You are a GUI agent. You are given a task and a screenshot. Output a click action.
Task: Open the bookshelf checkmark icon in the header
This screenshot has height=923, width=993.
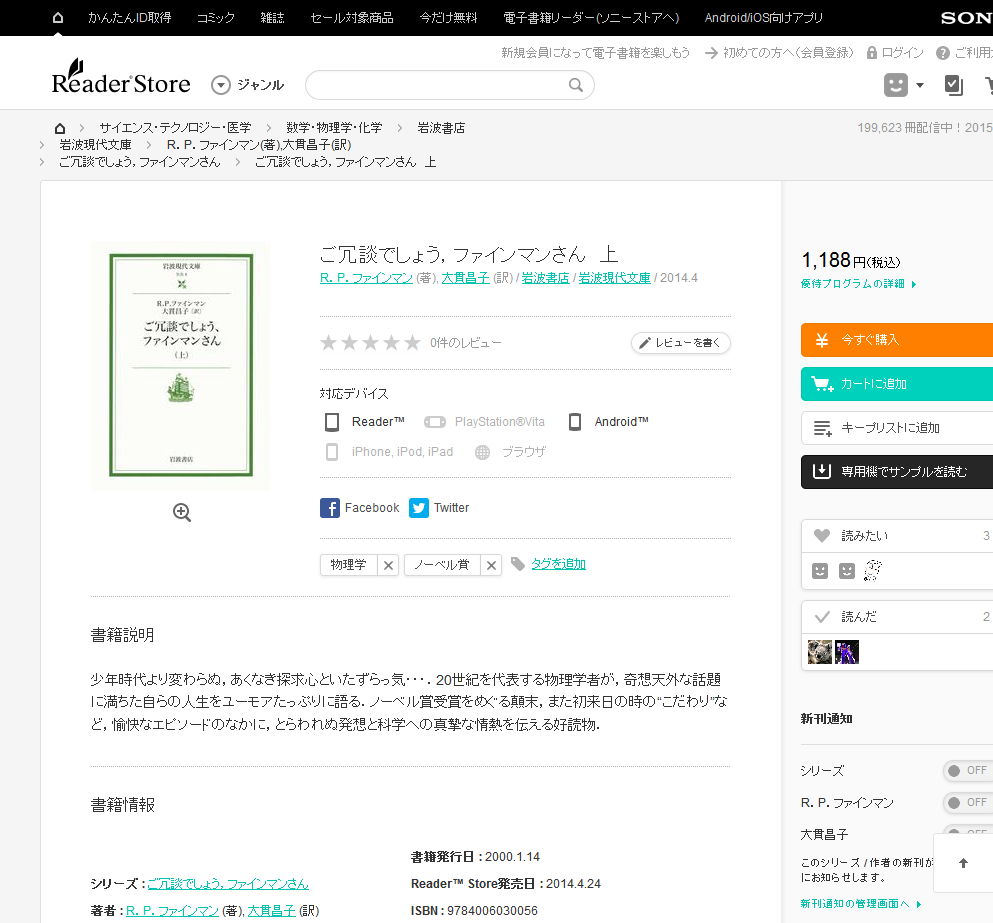pos(954,85)
